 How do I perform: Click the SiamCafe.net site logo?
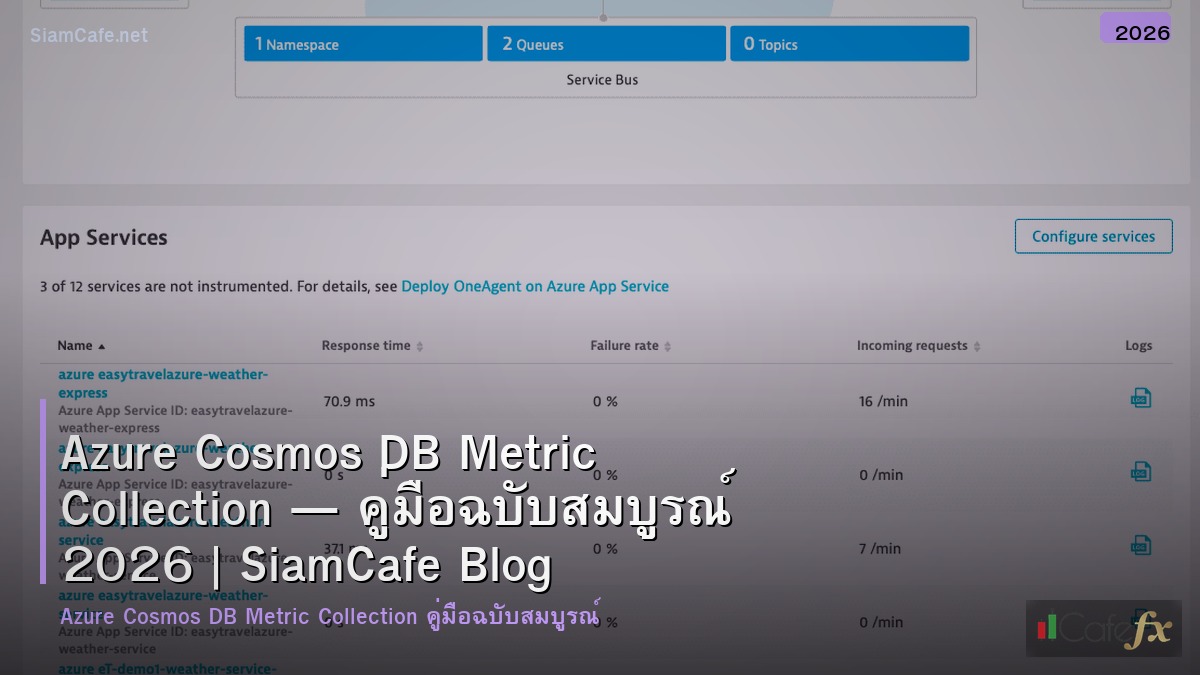[x=88, y=35]
